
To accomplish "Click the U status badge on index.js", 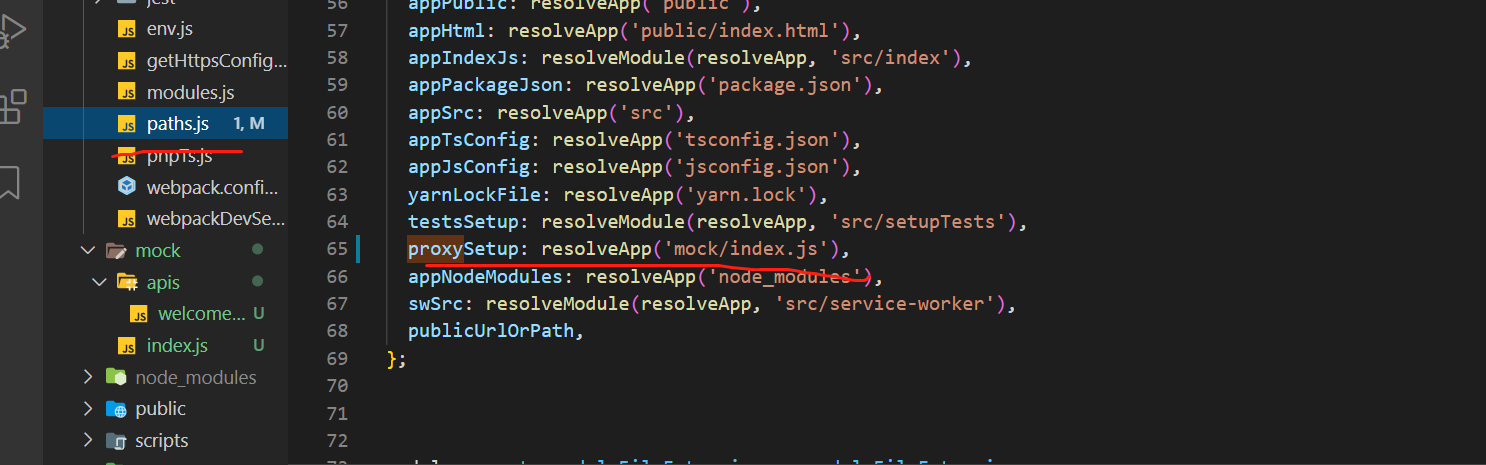I will click(258, 346).
